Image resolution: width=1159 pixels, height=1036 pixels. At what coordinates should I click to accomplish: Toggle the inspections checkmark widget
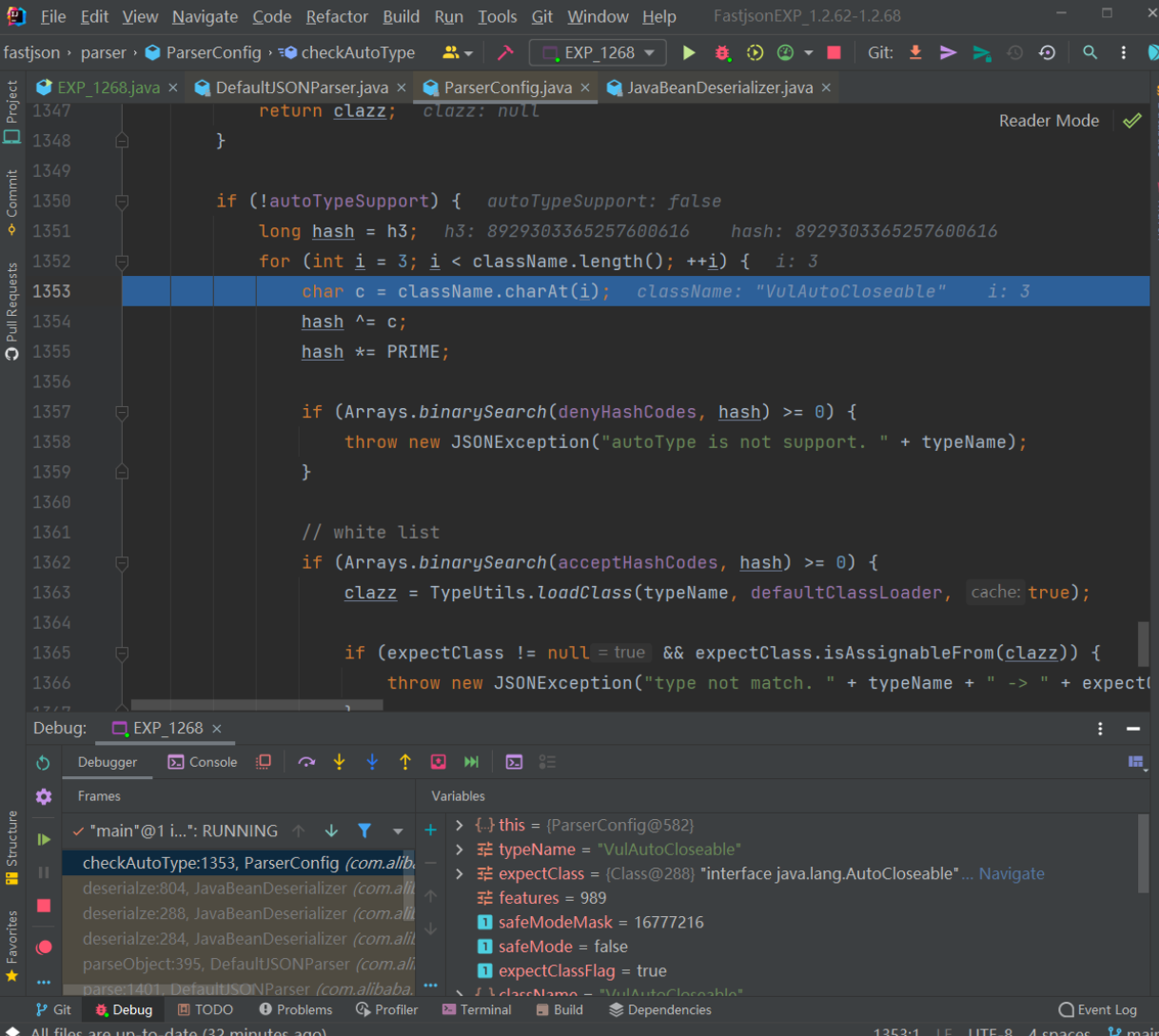pos(1131,121)
